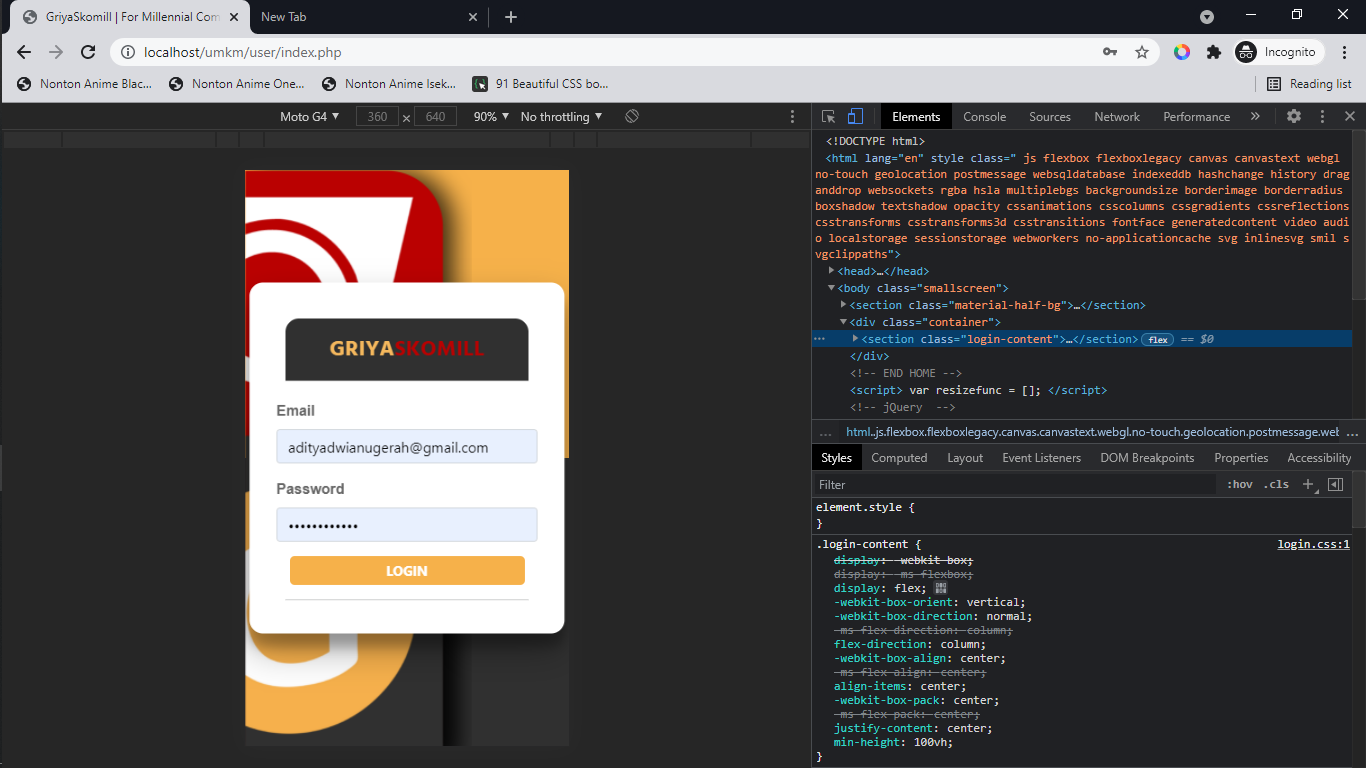Open the Moto G4 device dropdown
Screen dimensions: 1366x768
[309, 117]
